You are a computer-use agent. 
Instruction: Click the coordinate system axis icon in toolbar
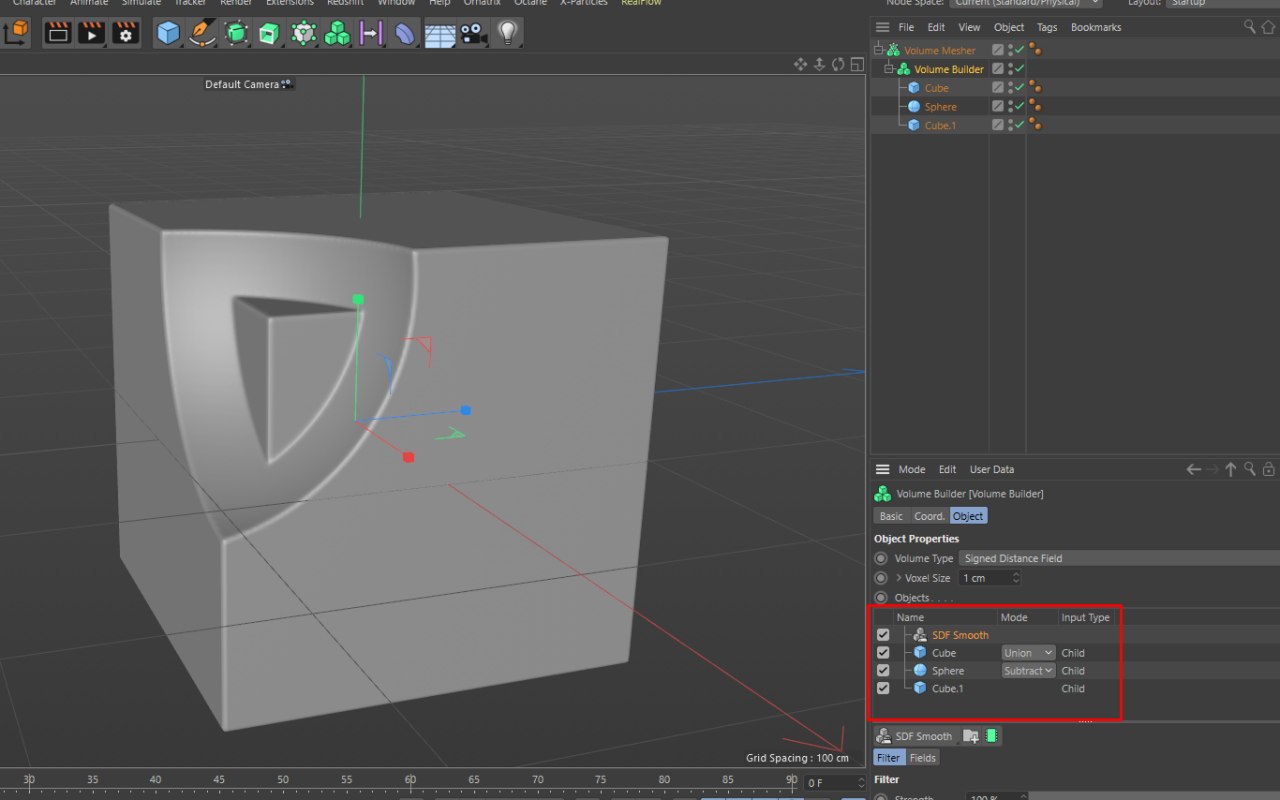coord(16,33)
